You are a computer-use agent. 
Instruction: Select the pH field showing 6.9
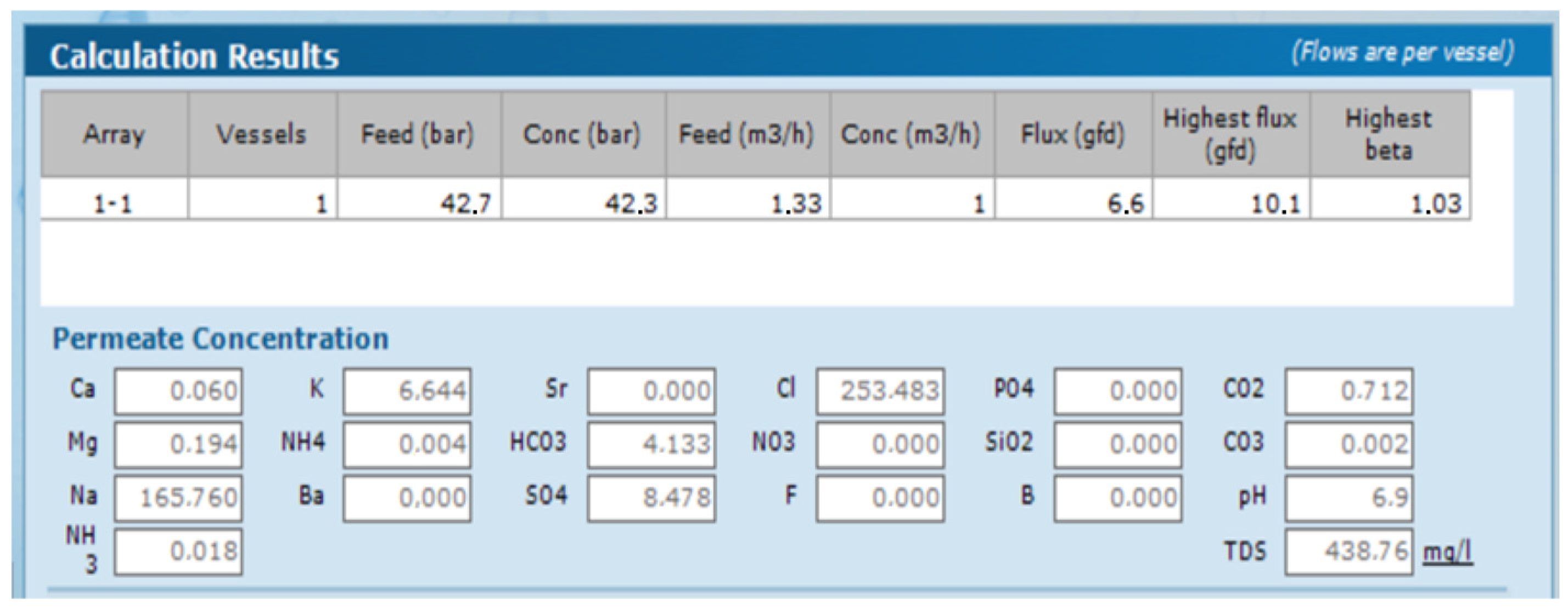pos(1348,498)
